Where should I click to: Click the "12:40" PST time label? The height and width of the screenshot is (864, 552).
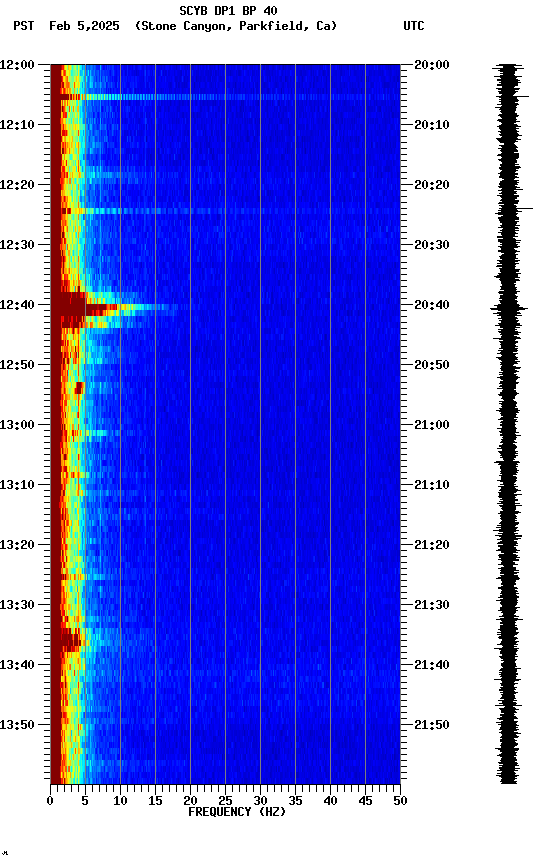click(17, 305)
